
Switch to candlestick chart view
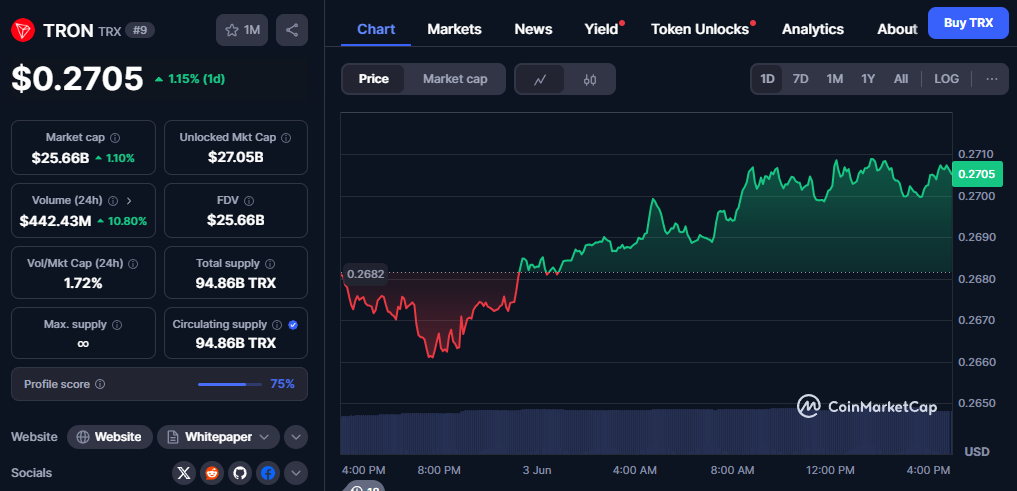[x=590, y=79]
